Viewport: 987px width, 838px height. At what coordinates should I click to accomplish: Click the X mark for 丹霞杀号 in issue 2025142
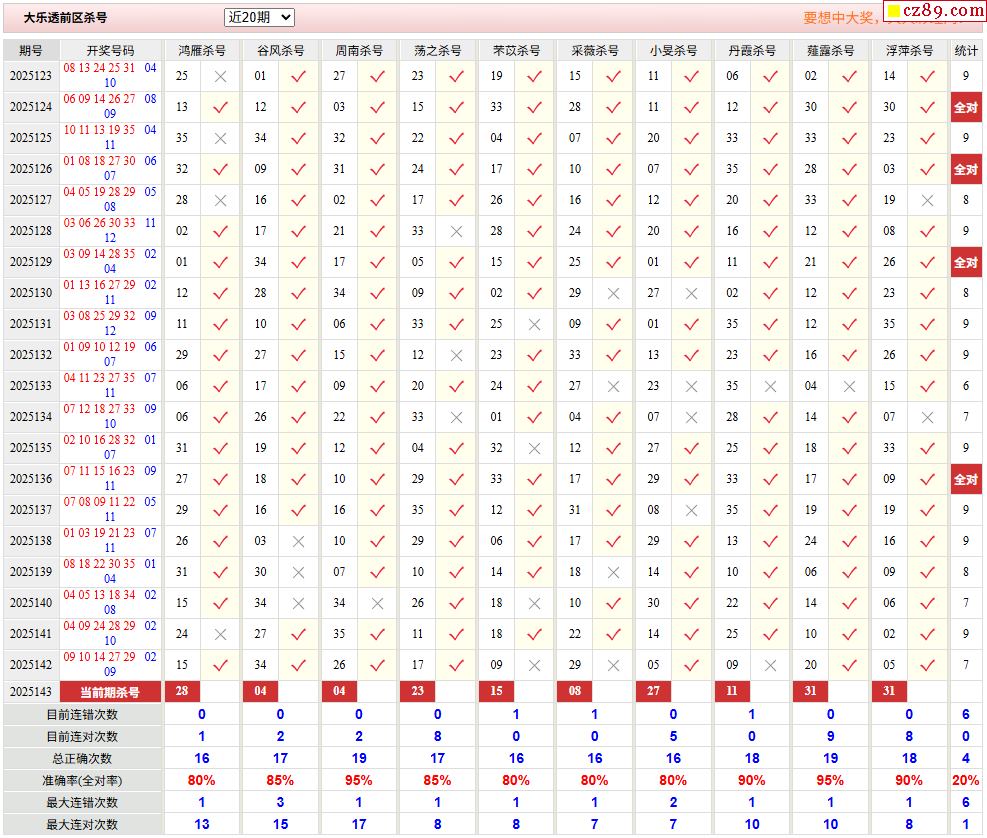[770, 665]
